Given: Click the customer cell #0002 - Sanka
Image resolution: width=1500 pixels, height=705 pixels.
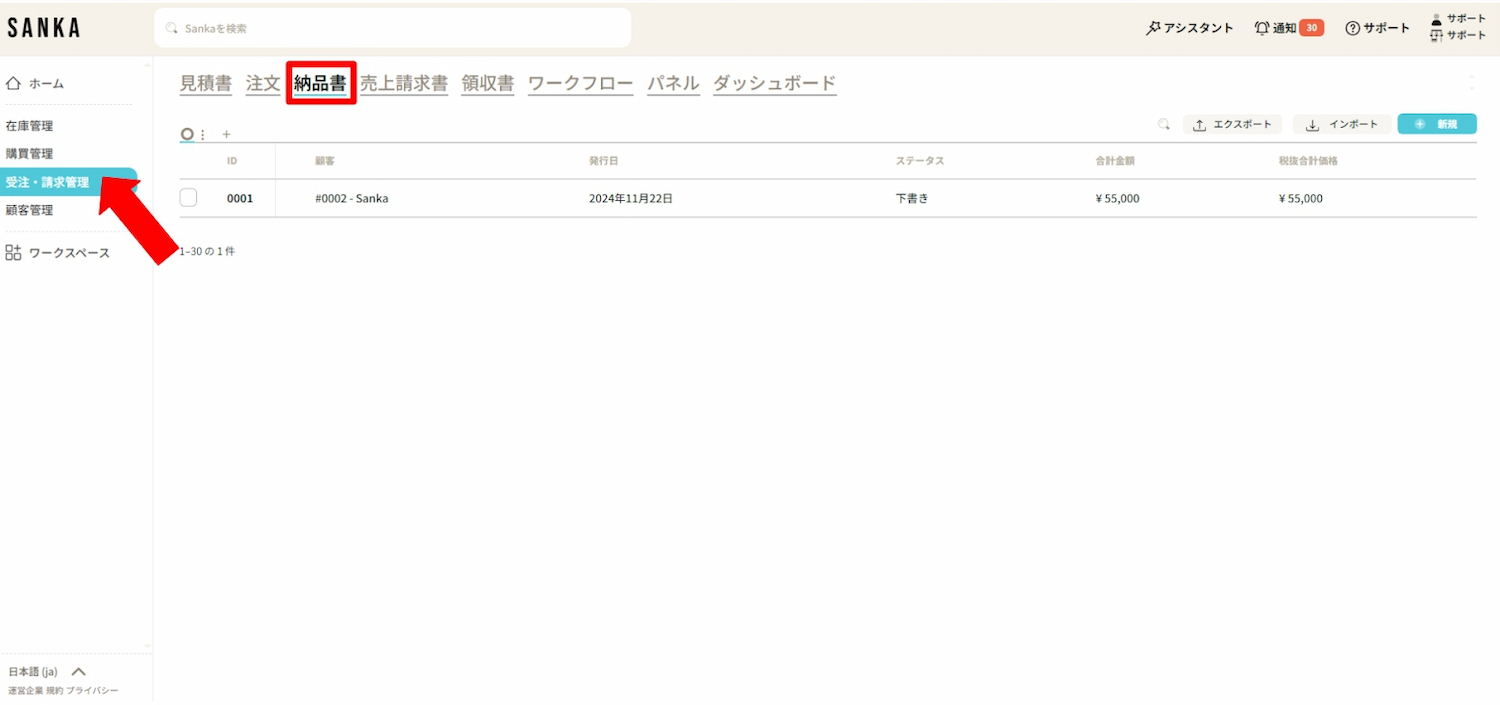Looking at the screenshot, I should coord(352,198).
